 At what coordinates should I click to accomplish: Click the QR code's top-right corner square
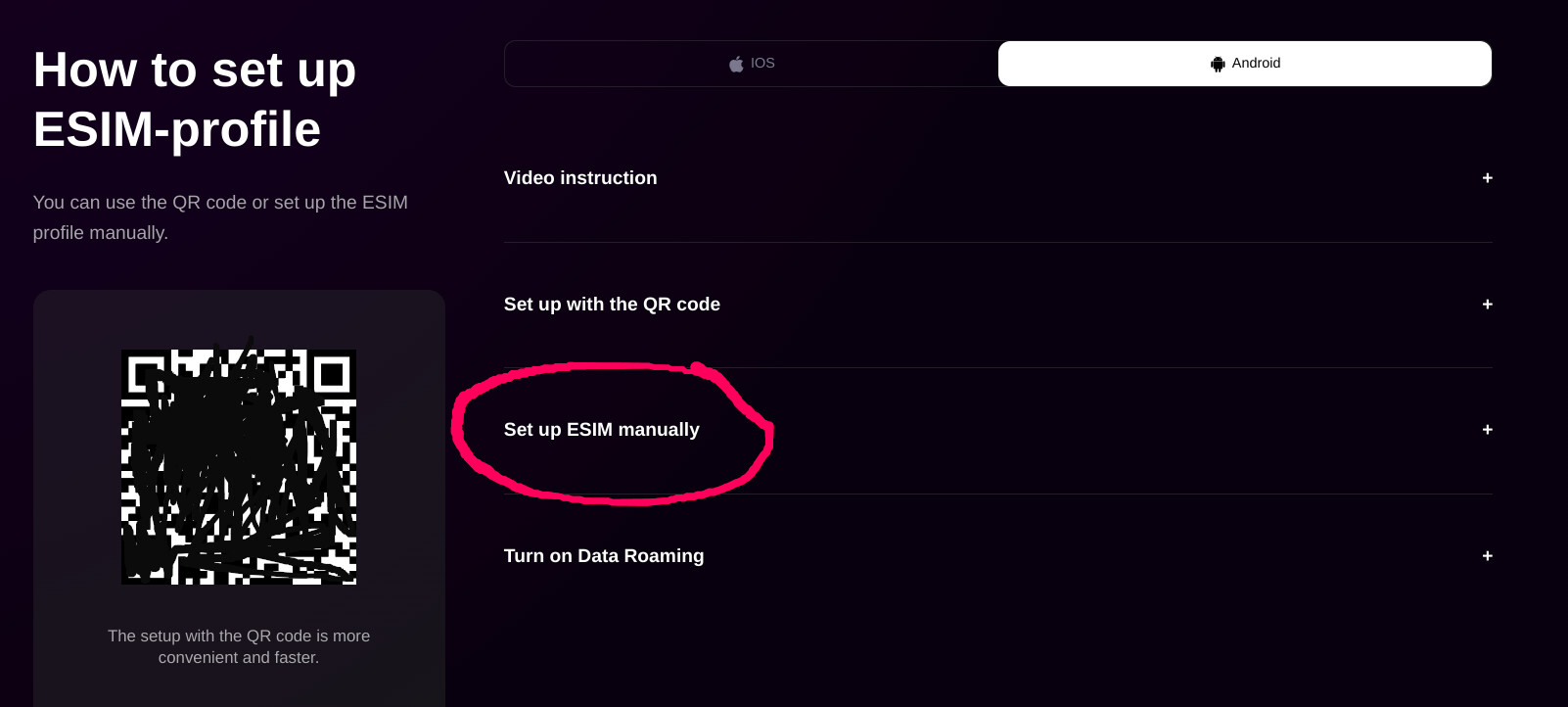(331, 374)
